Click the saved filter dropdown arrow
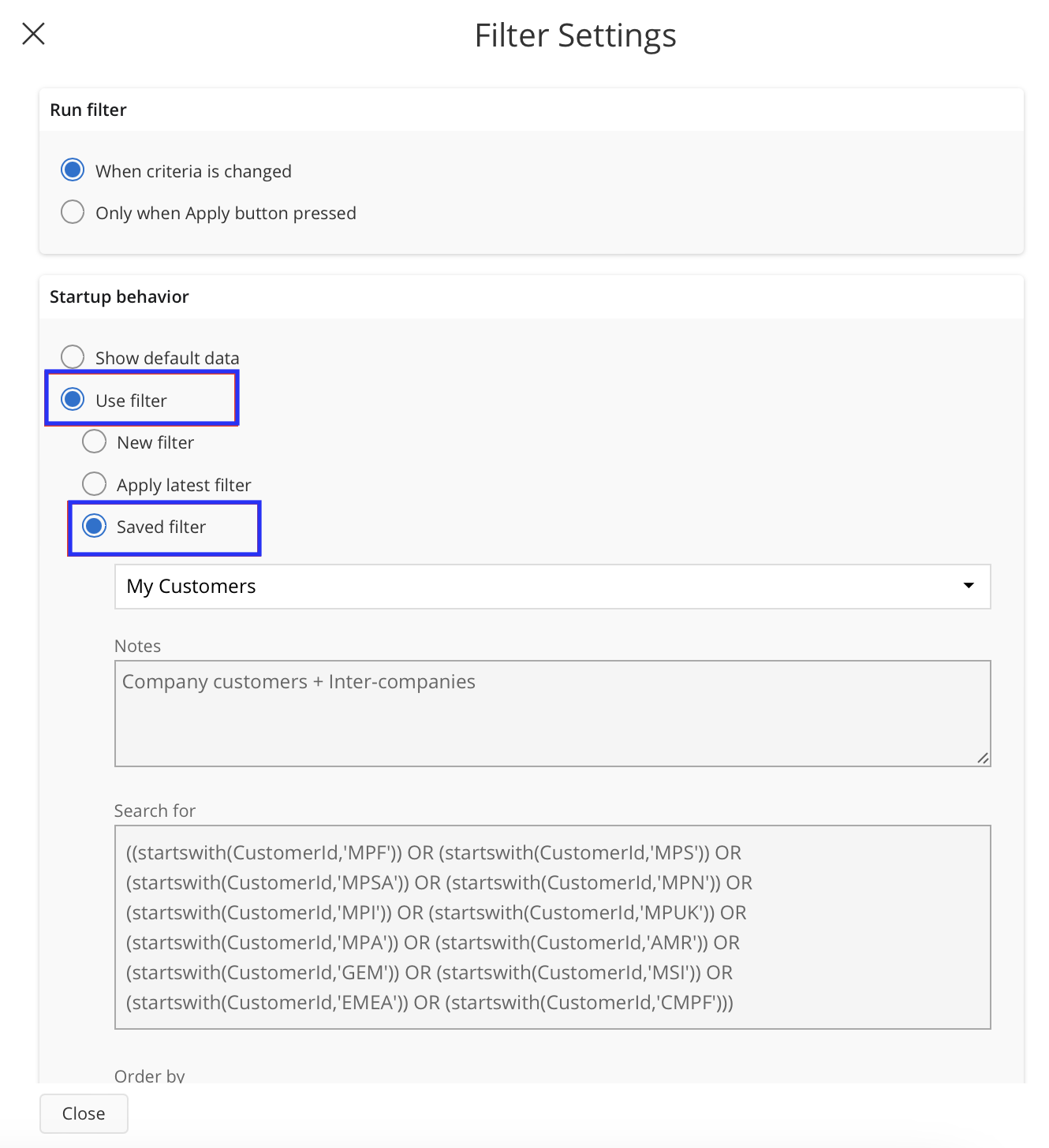This screenshot has width=1049, height=1148. tap(969, 586)
